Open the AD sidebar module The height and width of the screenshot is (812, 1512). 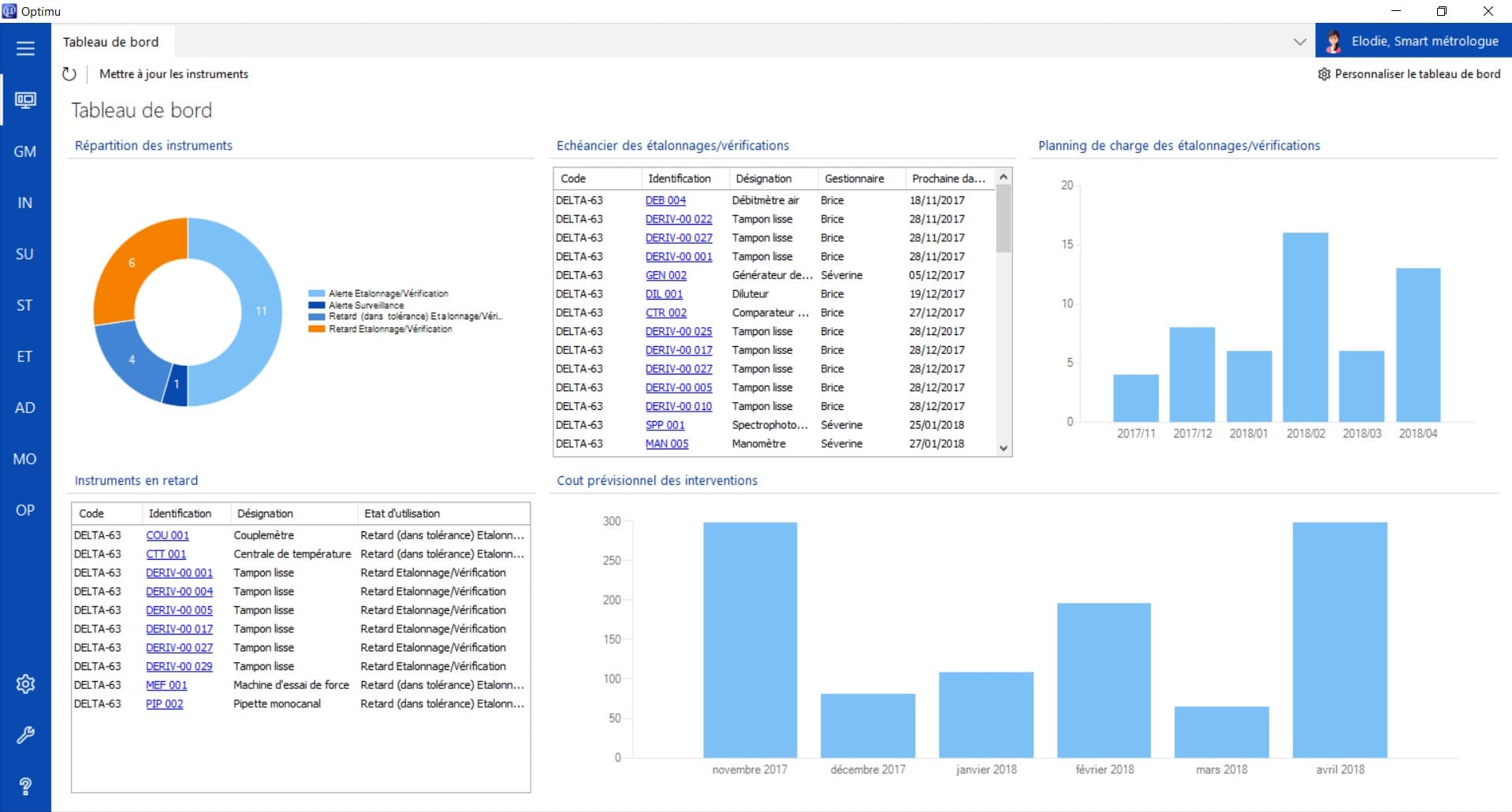pyautogui.click(x=25, y=408)
